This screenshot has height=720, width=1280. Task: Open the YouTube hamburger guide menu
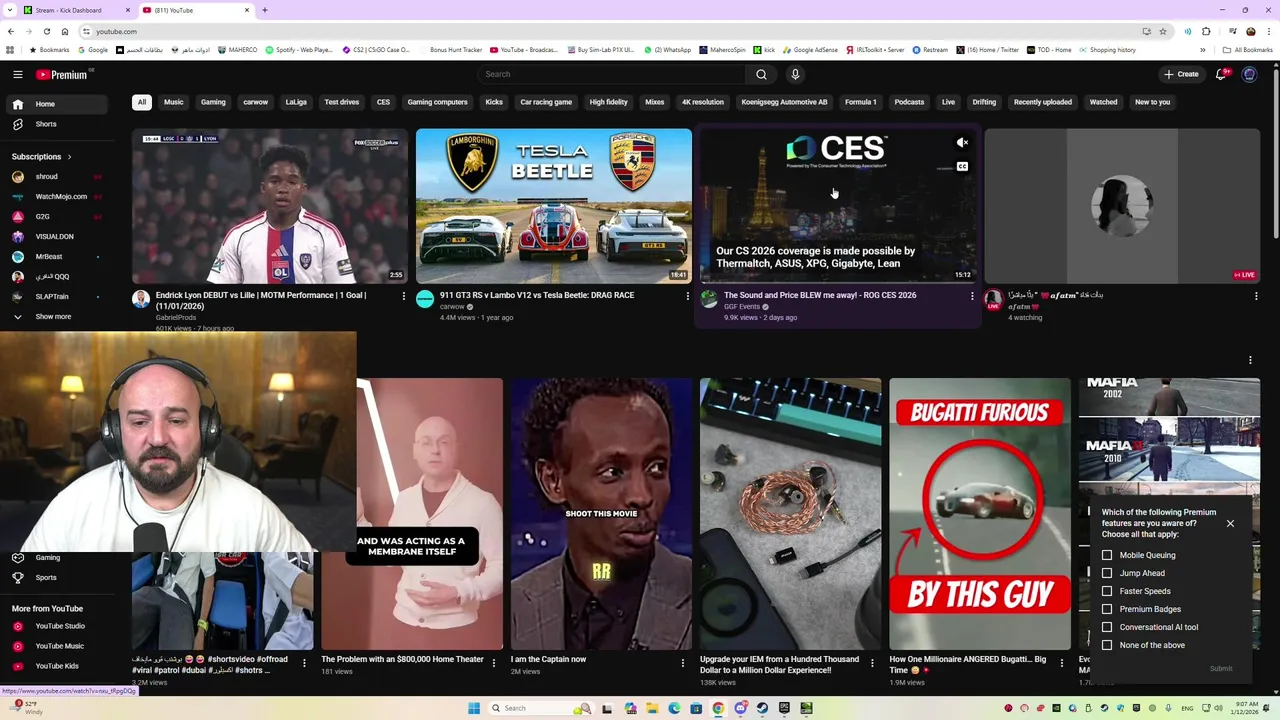click(x=17, y=74)
